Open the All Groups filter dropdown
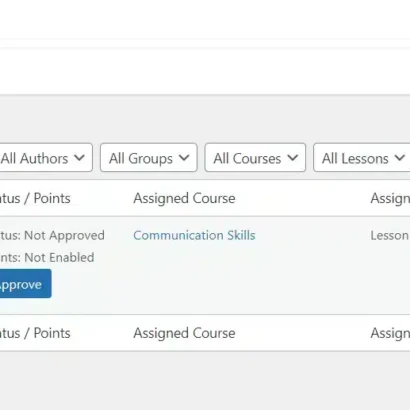Viewport: 410px width, 410px height. 149,158
